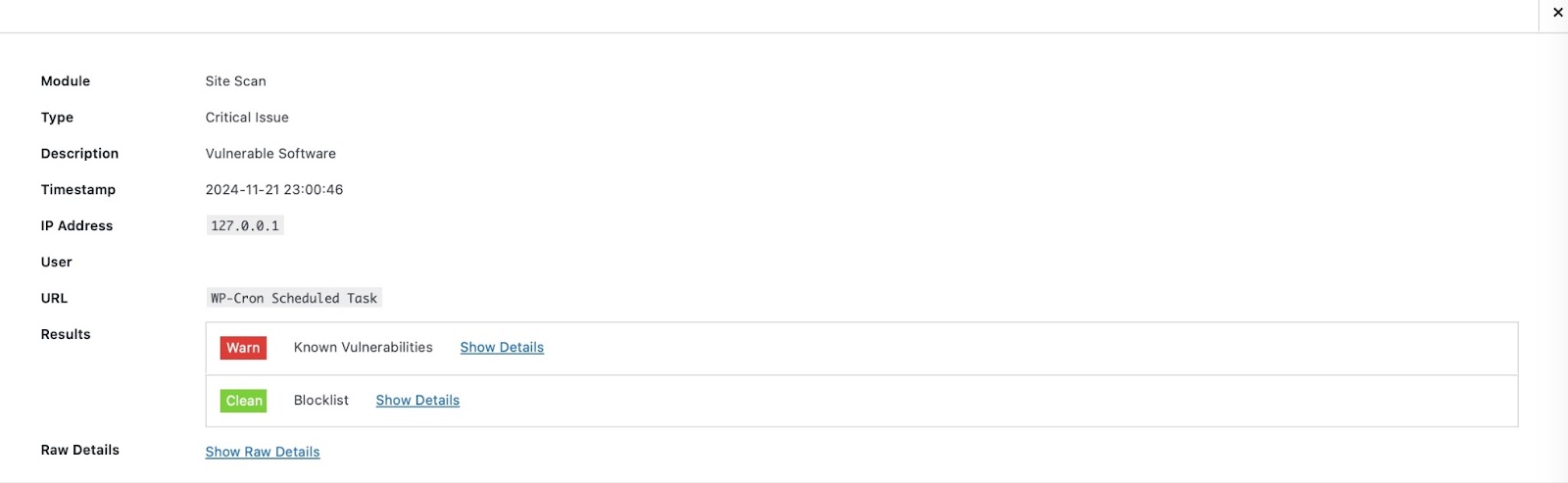Show details for Known Vulnerabilities

(x=502, y=348)
